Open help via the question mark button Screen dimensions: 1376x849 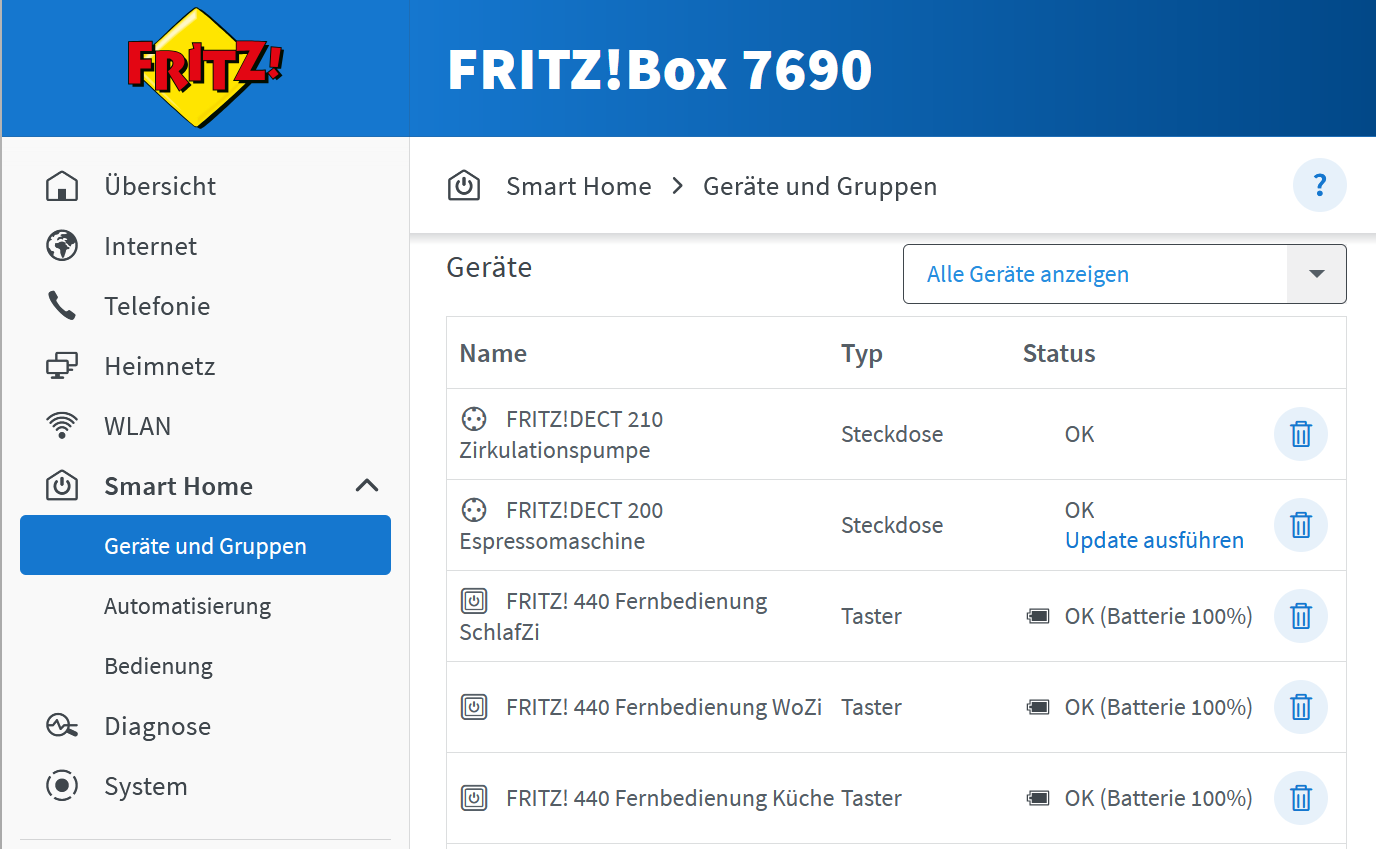click(1319, 185)
